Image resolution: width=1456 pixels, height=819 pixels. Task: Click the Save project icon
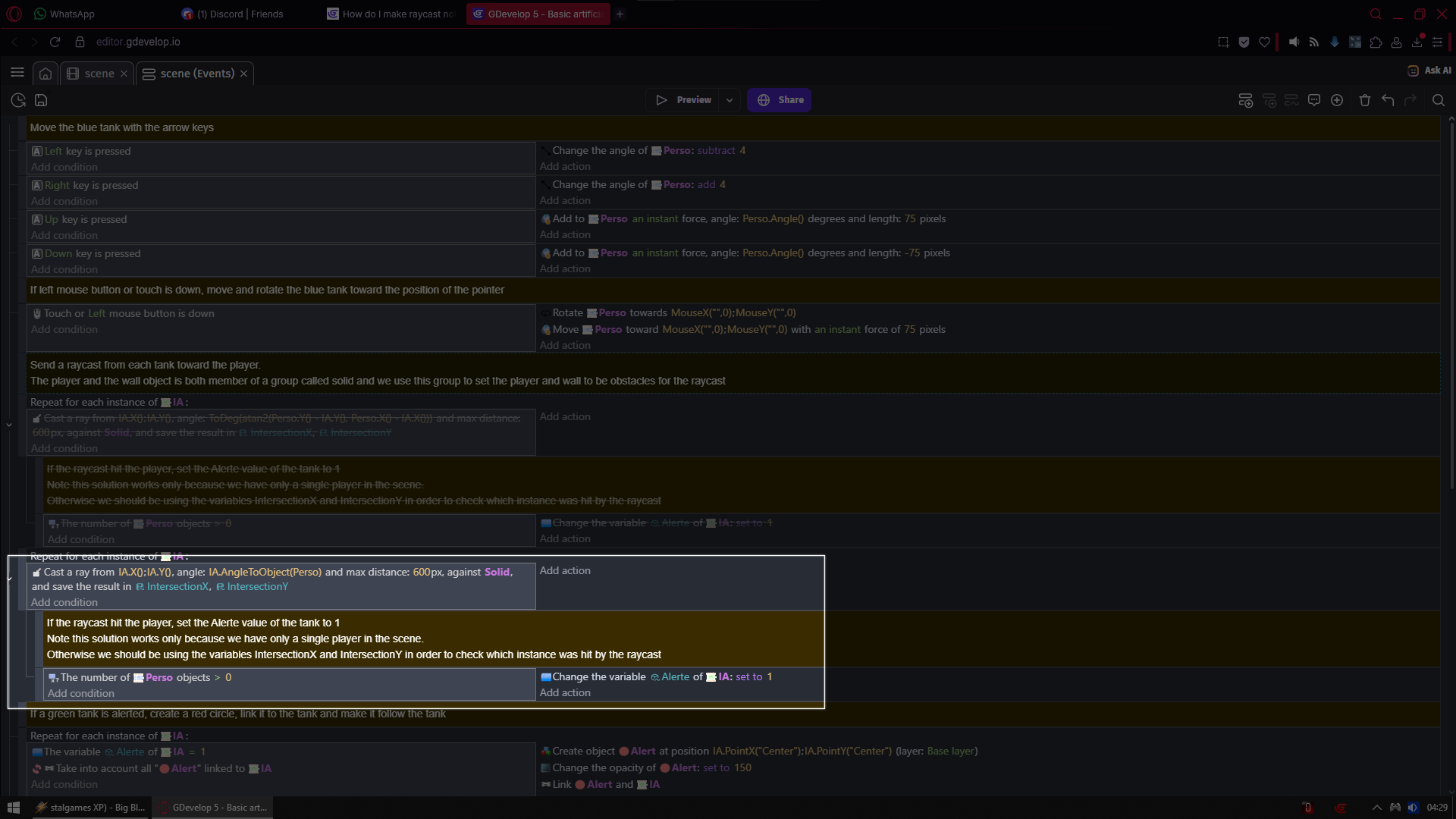pos(41,100)
